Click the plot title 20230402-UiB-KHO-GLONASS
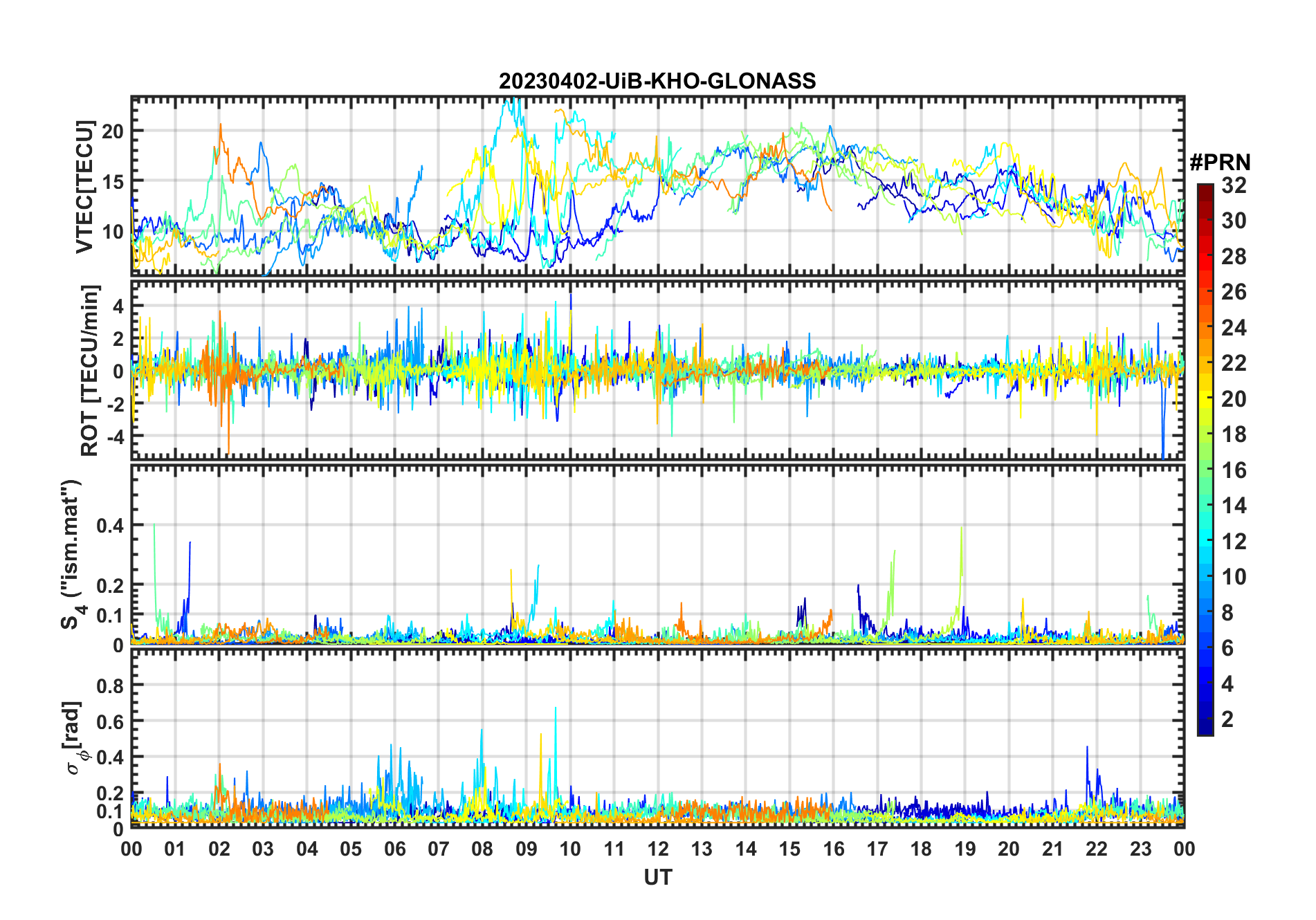Viewport: 1316px width, 920px height. (x=657, y=82)
